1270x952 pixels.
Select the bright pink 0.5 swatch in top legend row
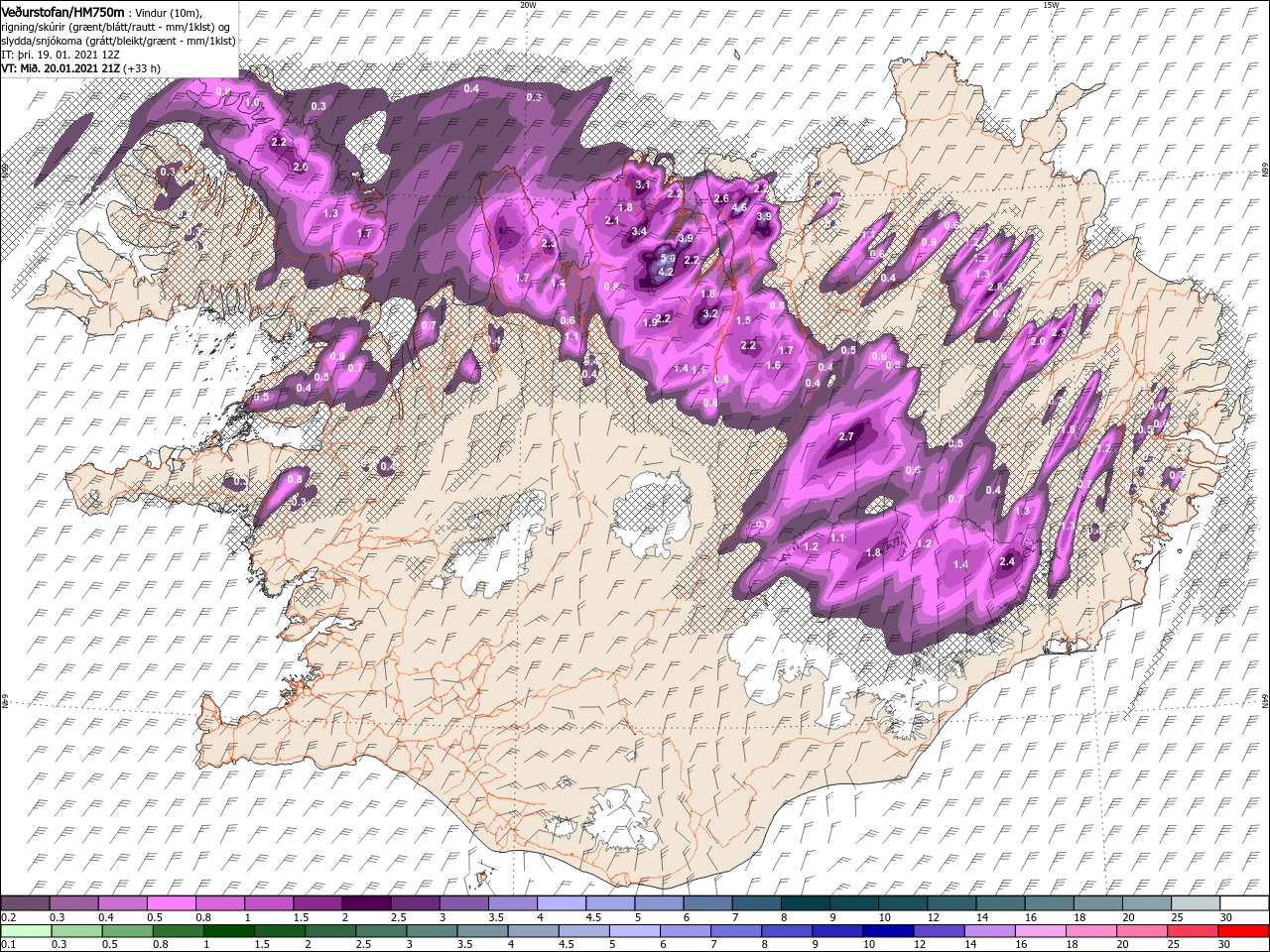point(171,903)
